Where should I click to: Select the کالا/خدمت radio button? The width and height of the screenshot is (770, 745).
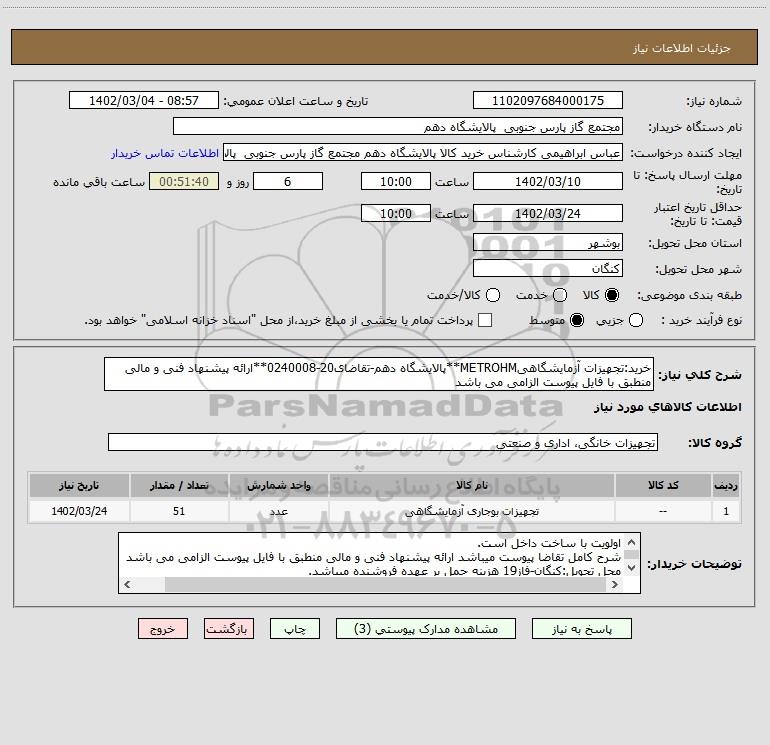click(493, 295)
